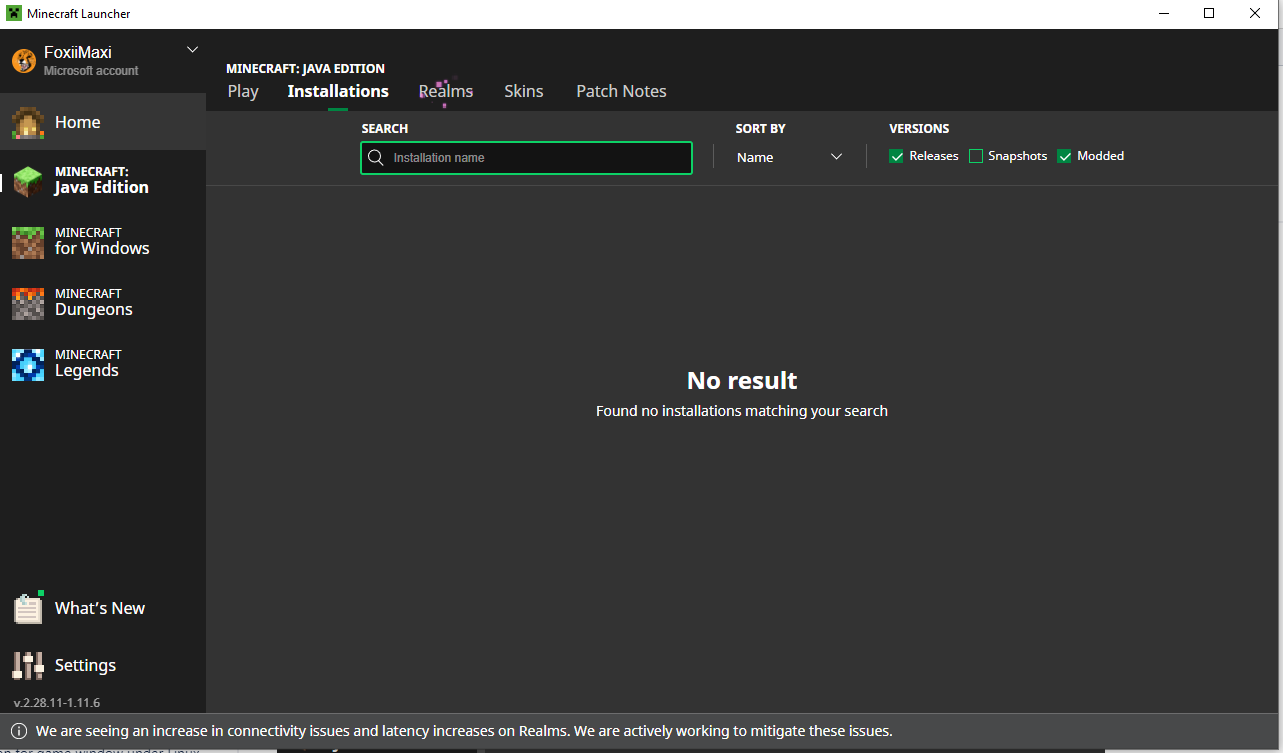Click the FoxiiMaxi account avatar icon
The image size is (1283, 753).
tap(24, 61)
